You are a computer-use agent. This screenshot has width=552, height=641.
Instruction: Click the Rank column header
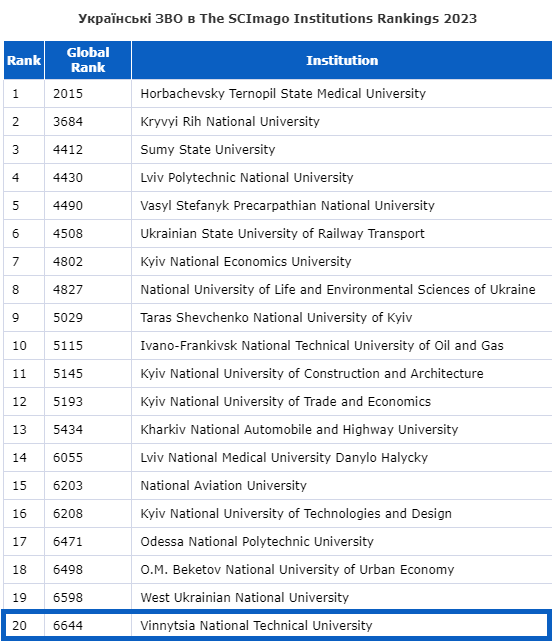click(24, 60)
